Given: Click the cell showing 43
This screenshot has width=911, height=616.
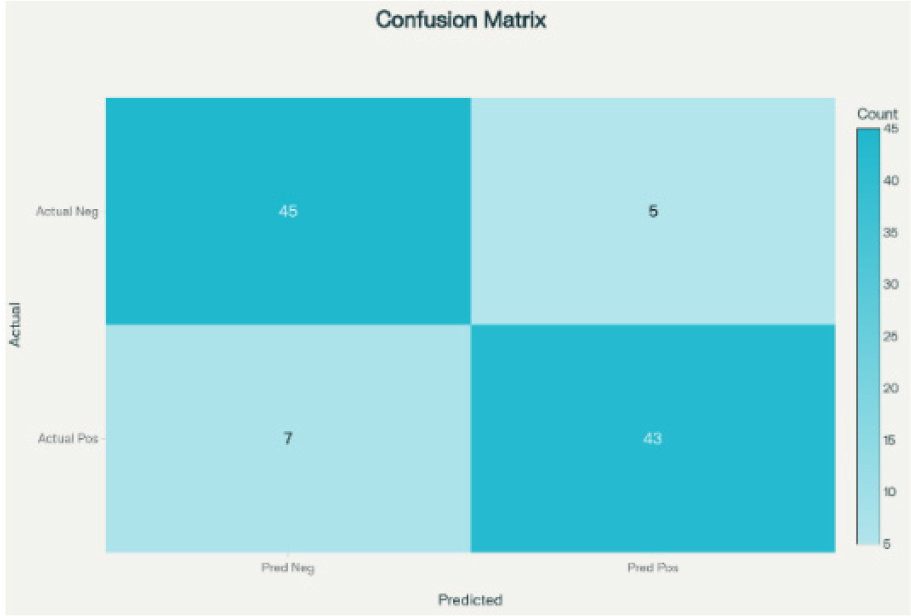Looking at the screenshot, I should point(653,438).
